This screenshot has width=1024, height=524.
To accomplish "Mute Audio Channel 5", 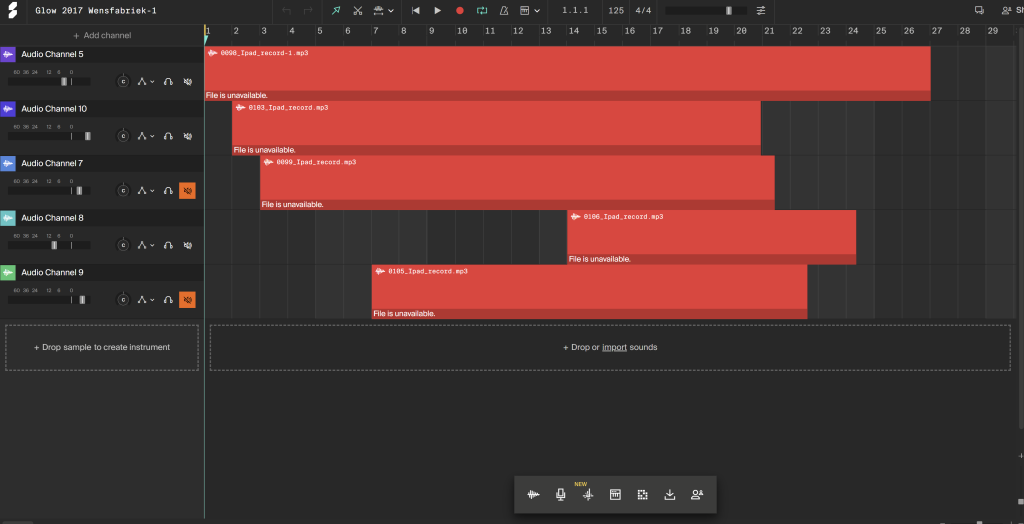I will [x=187, y=81].
